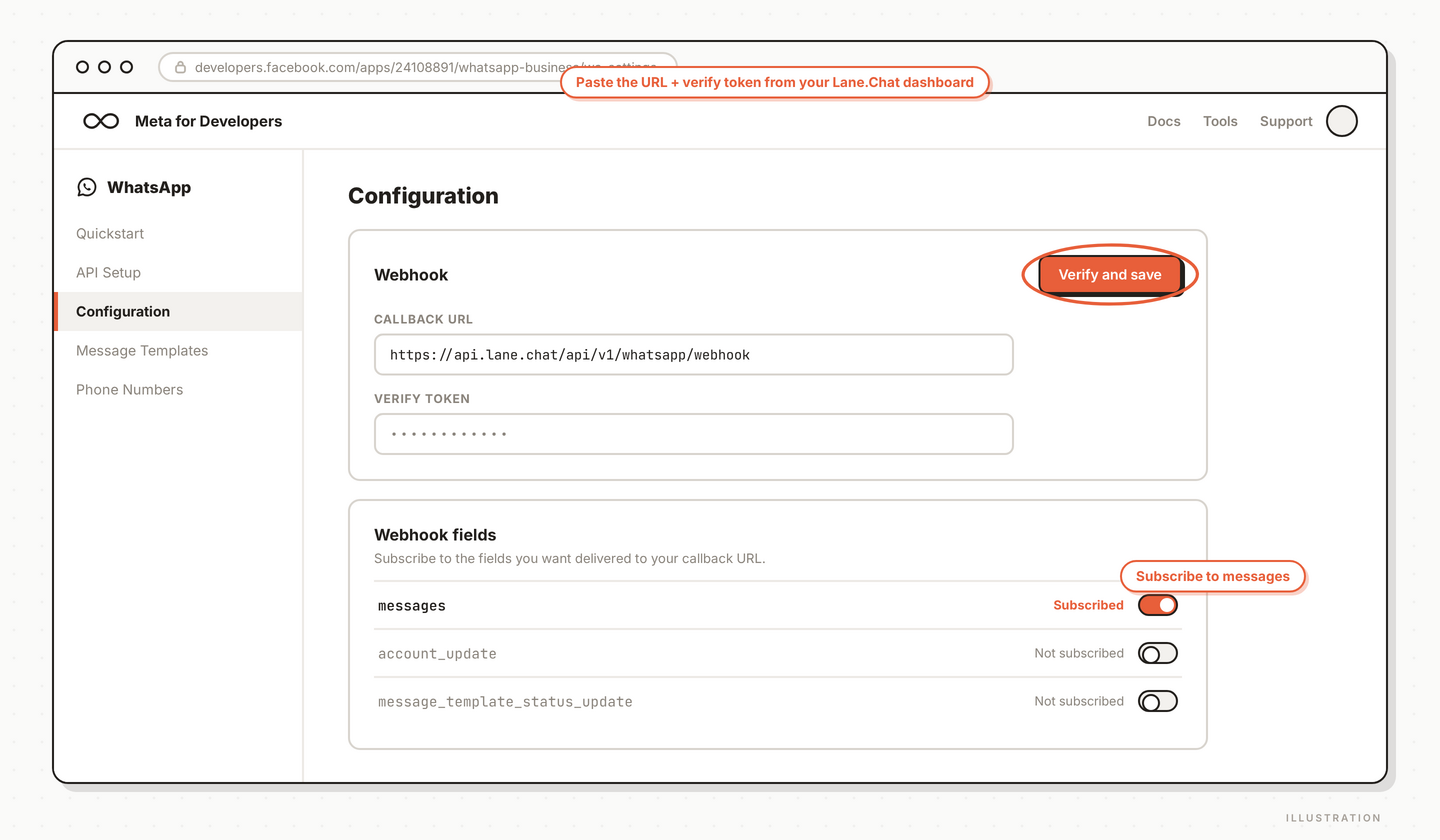Viewport: 1440px width, 840px height.
Task: Click Not subscribed label for message_template_status_update
Action: 1079,701
